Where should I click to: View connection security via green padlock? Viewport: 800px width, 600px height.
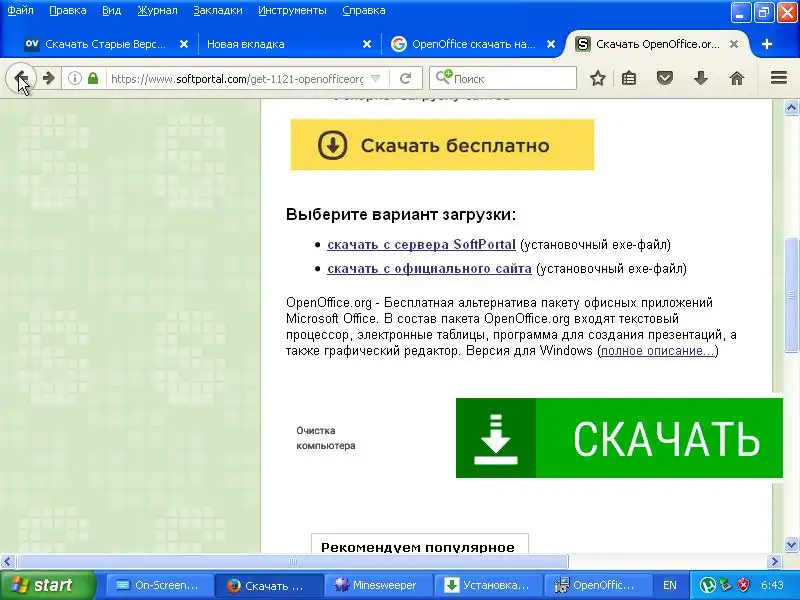(x=92, y=78)
